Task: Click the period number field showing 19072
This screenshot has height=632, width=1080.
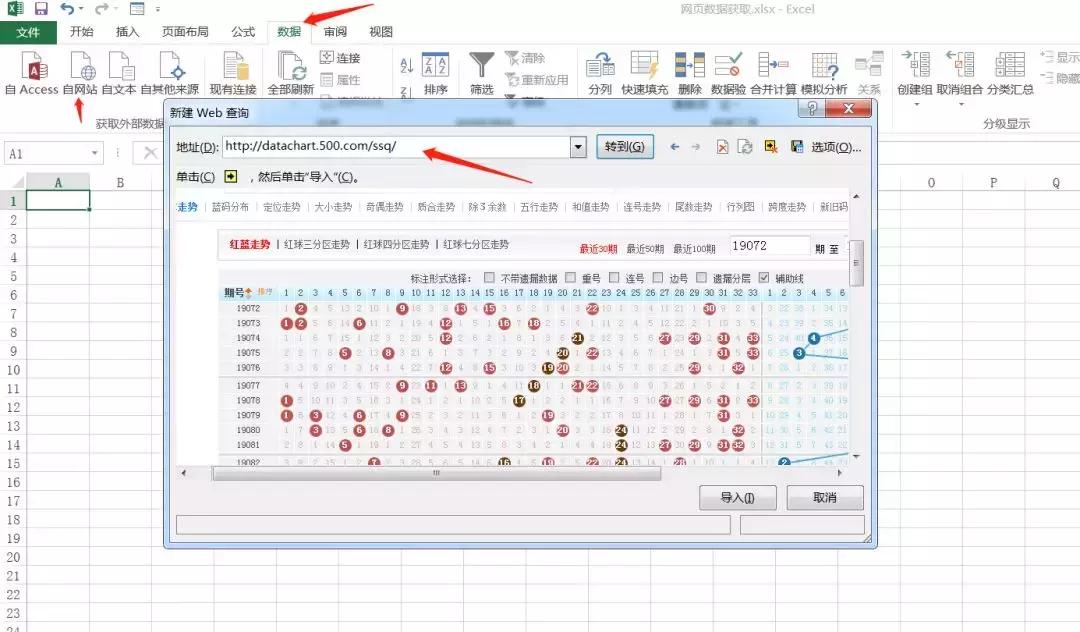Action: tap(769, 246)
